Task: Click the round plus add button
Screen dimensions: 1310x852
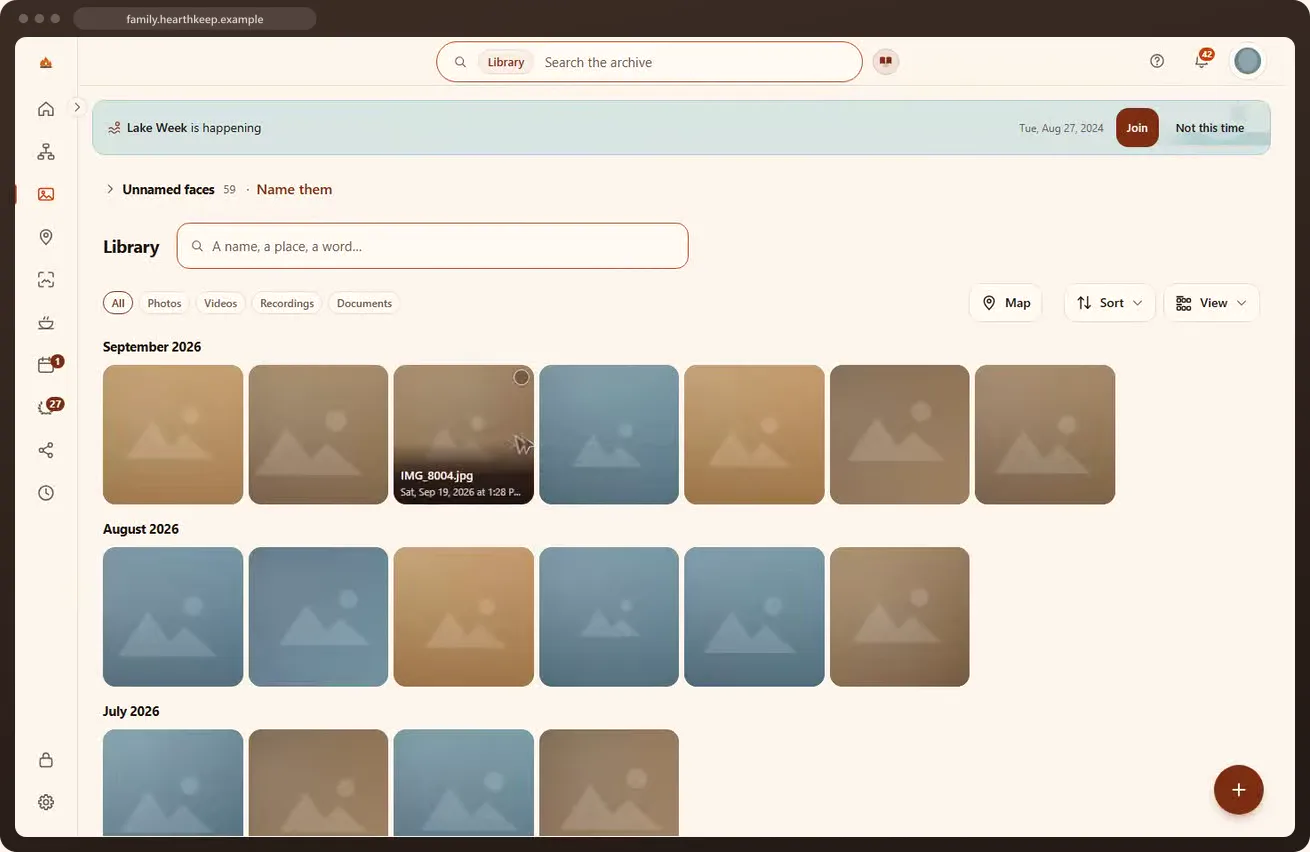Action: 1239,790
